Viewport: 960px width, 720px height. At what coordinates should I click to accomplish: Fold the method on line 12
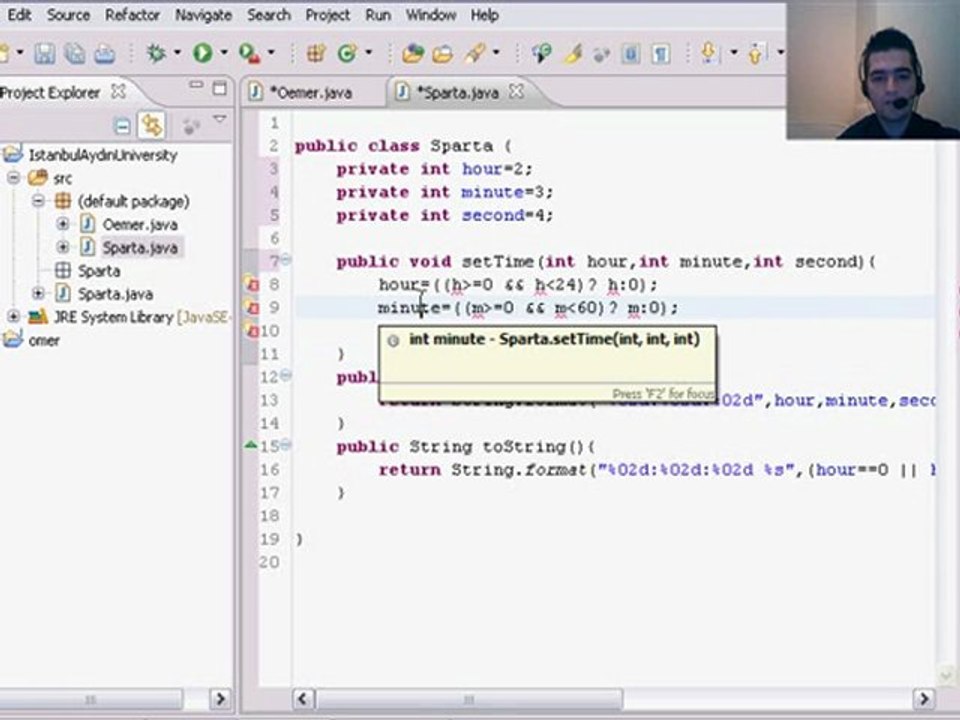click(286, 375)
